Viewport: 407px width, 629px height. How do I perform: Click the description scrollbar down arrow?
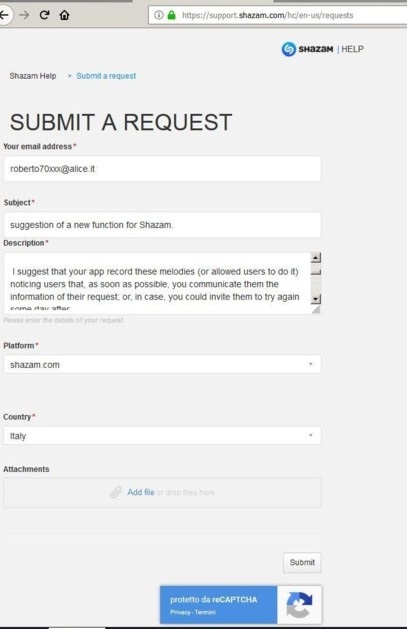coord(316,298)
